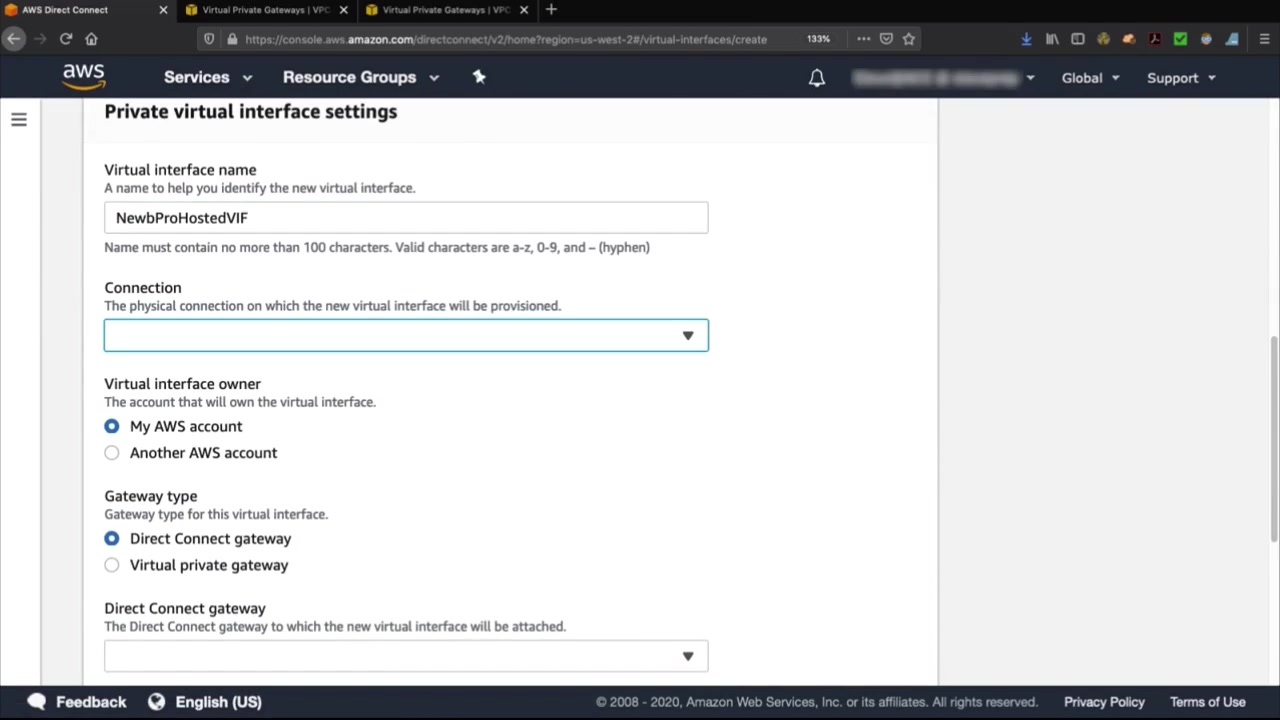Viewport: 1280px width, 720px height.
Task: Go back using the browser back arrow
Action: pos(14,39)
